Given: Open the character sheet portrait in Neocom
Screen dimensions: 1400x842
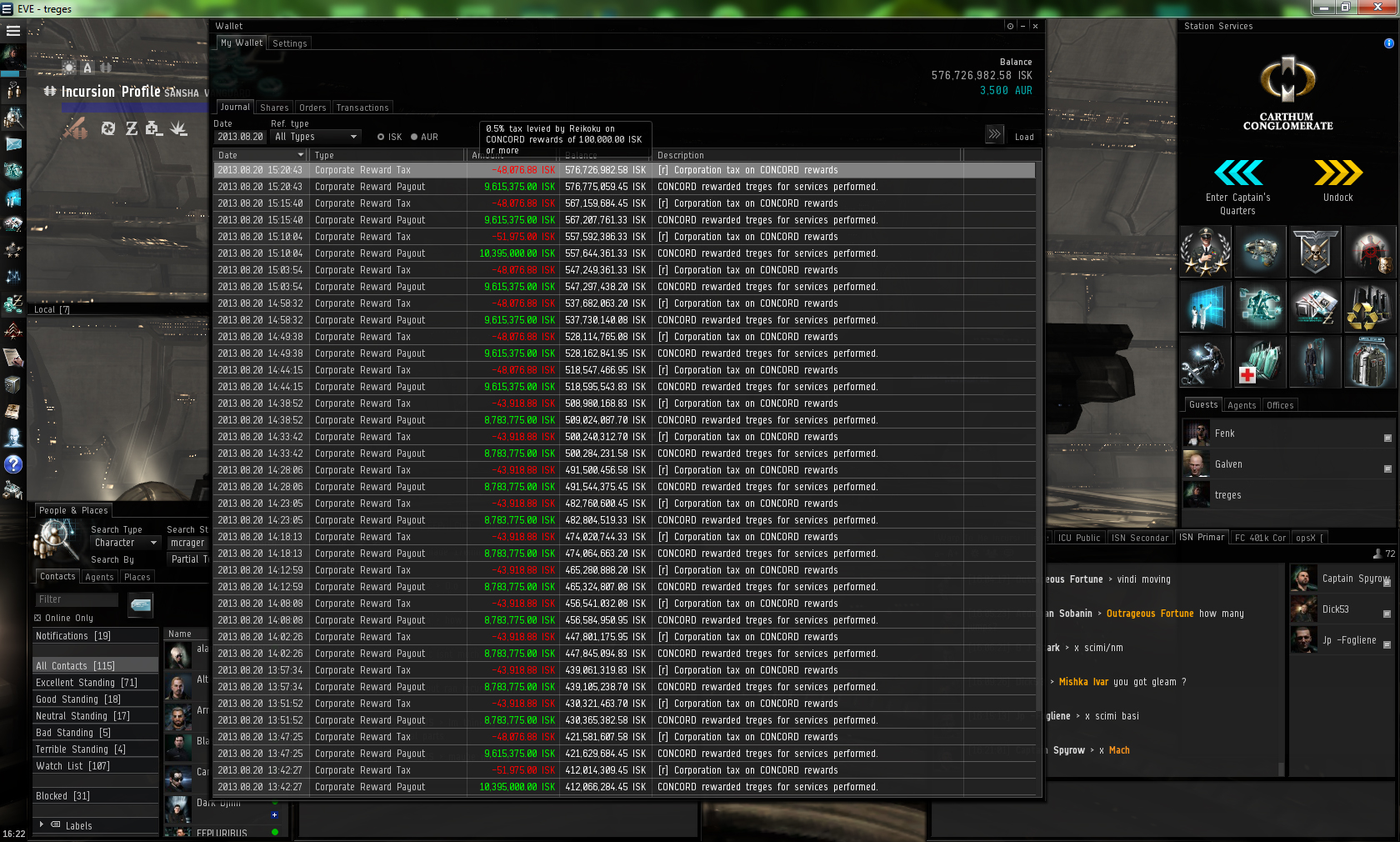Looking at the screenshot, I should coord(13,57).
